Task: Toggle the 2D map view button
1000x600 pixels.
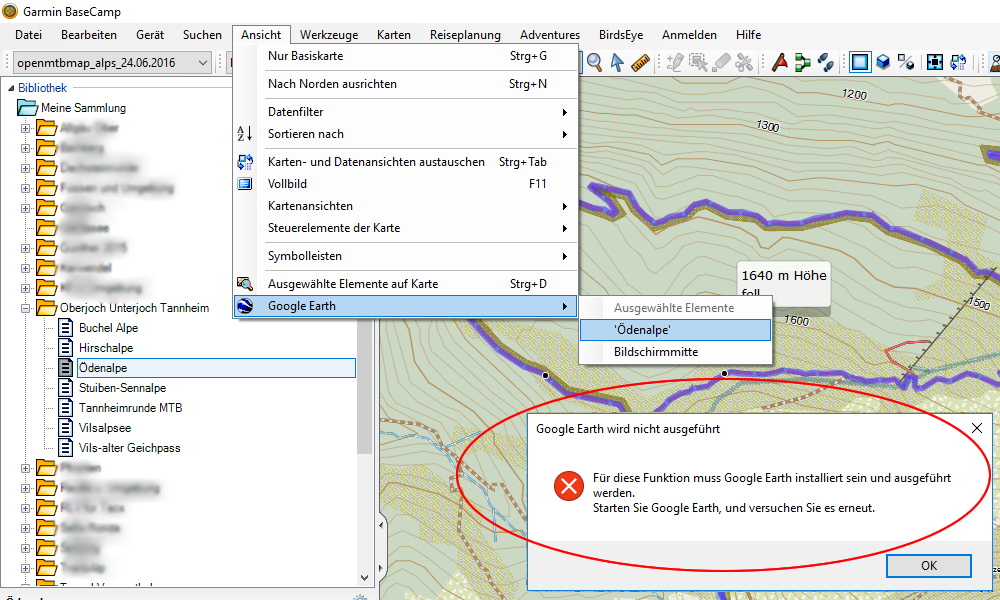Action: pos(859,63)
